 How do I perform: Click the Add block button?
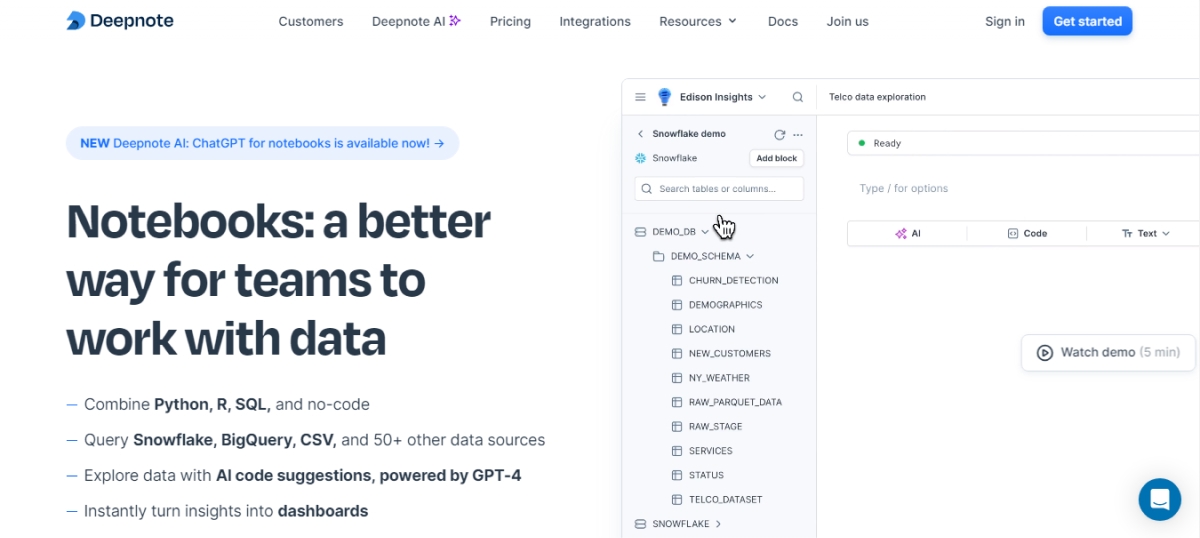776,158
